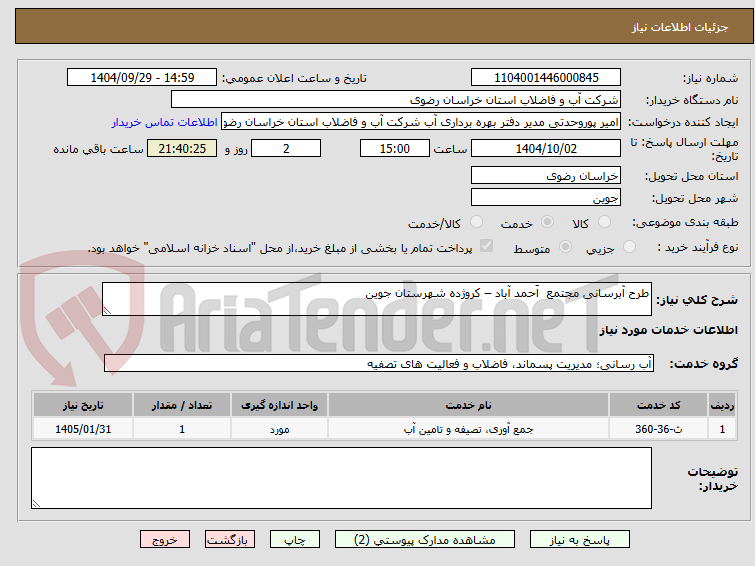Click the شماره نیاز field 1104001446000845
Image resolution: width=755 pixels, height=566 pixels.
coord(546,78)
